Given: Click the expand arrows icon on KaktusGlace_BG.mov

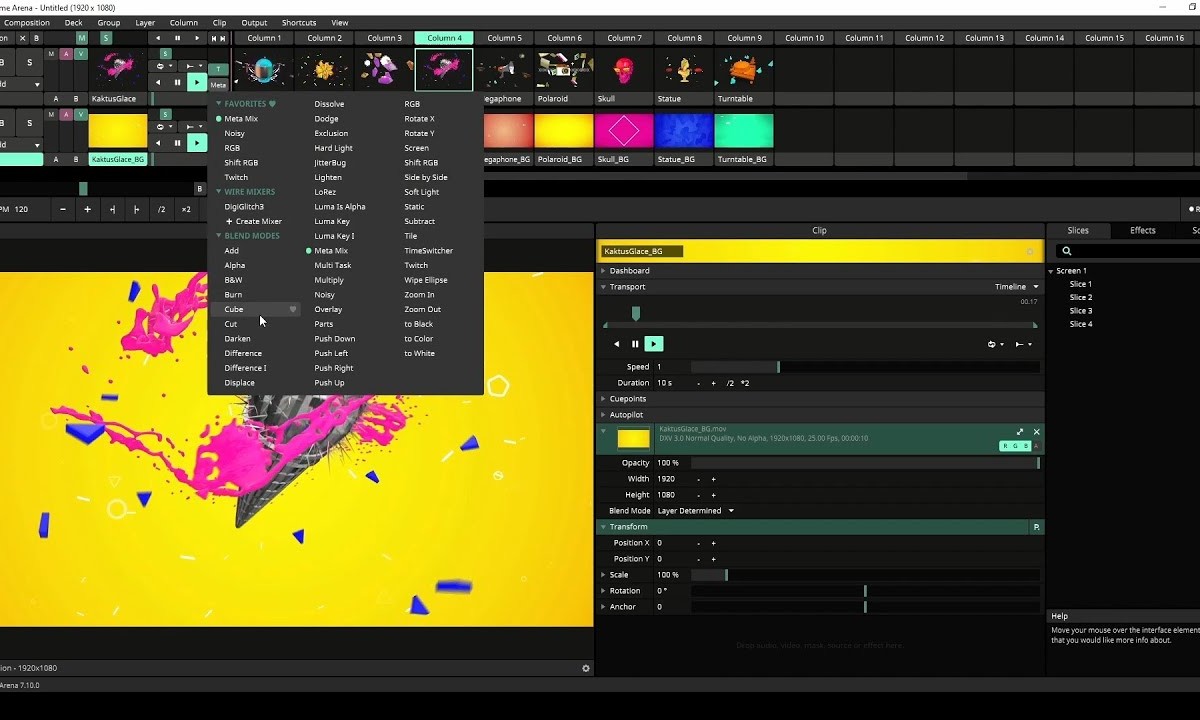Looking at the screenshot, I should coord(1020,432).
